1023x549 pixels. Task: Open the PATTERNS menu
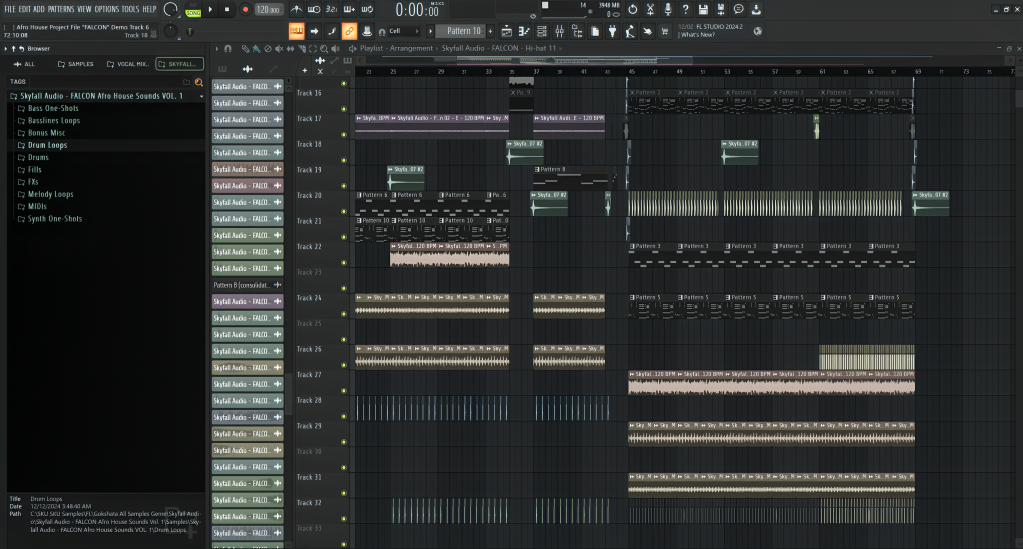(x=61, y=9)
